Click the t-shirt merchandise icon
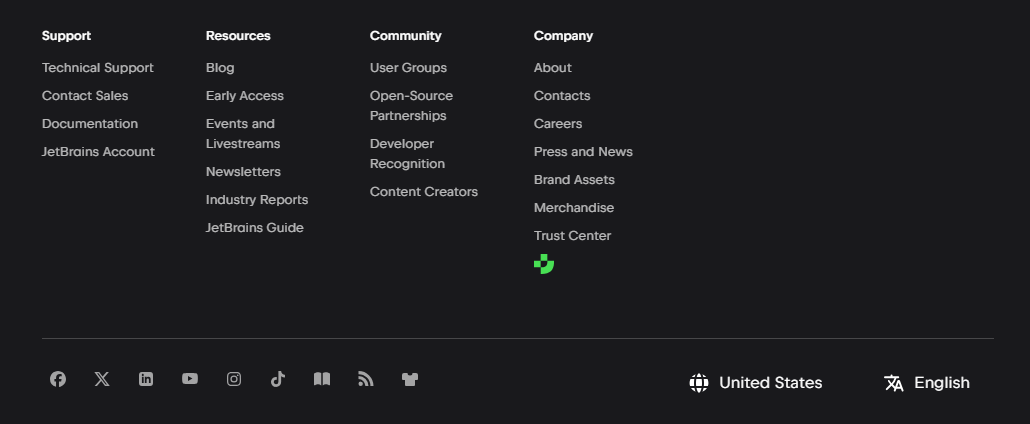Screen dimensions: 1030x424 click(410, 379)
